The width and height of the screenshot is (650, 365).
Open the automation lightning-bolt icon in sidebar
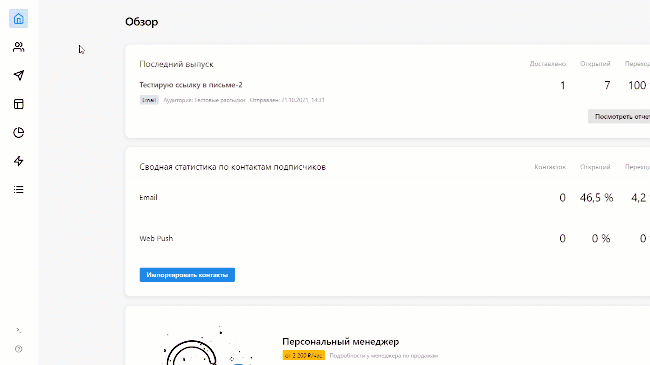tap(19, 161)
